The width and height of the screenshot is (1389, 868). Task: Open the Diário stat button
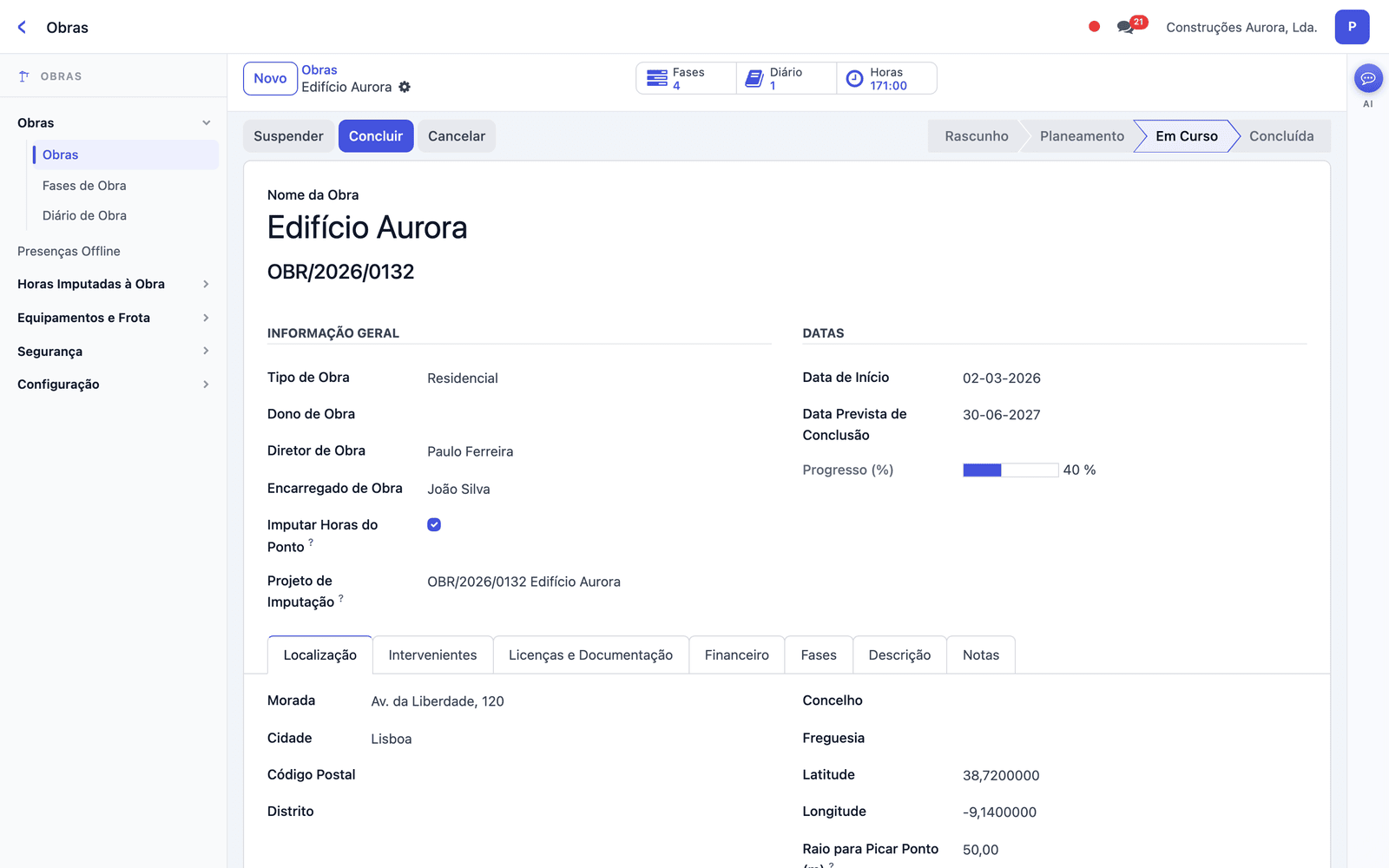click(x=787, y=78)
